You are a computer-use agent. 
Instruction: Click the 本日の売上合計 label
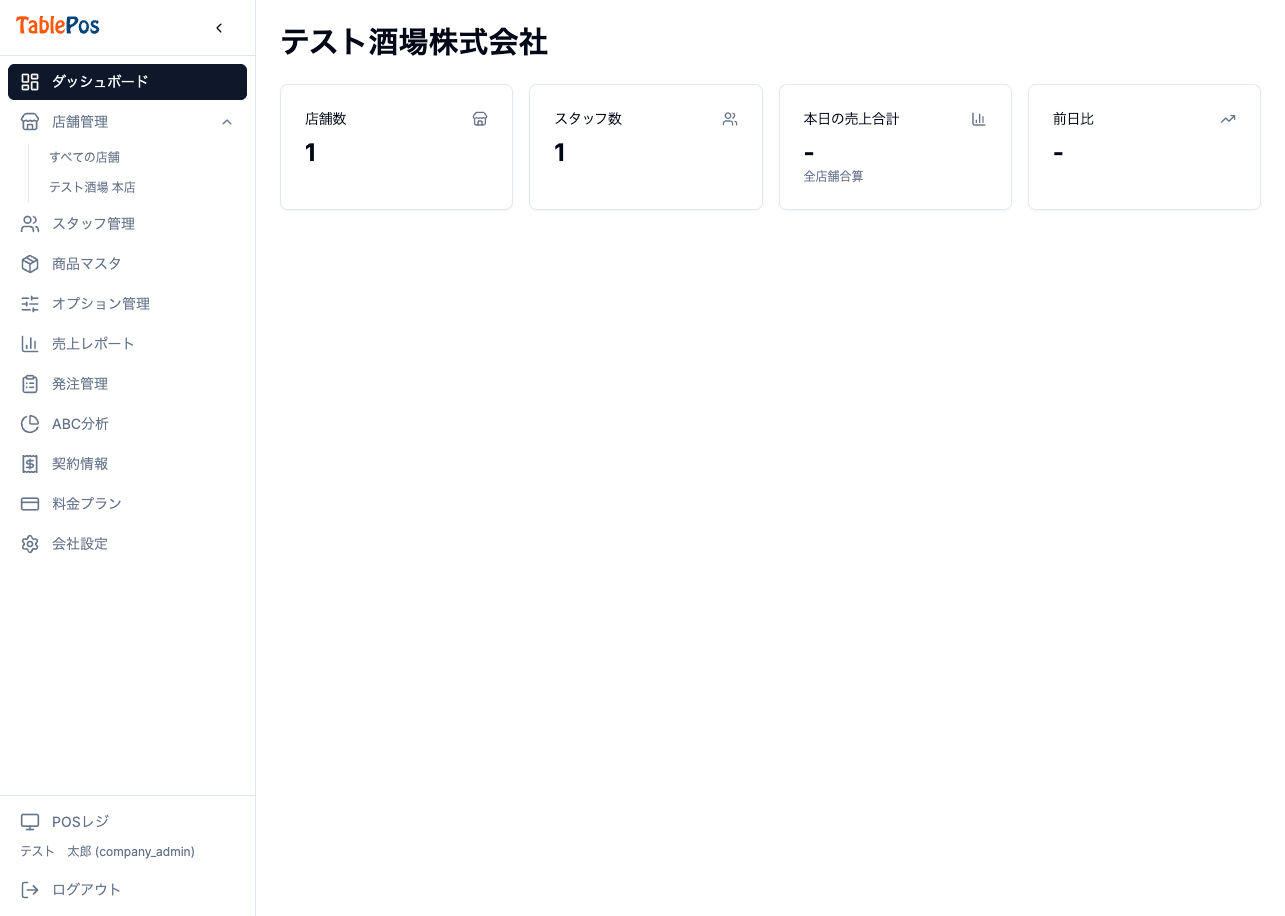click(851, 119)
